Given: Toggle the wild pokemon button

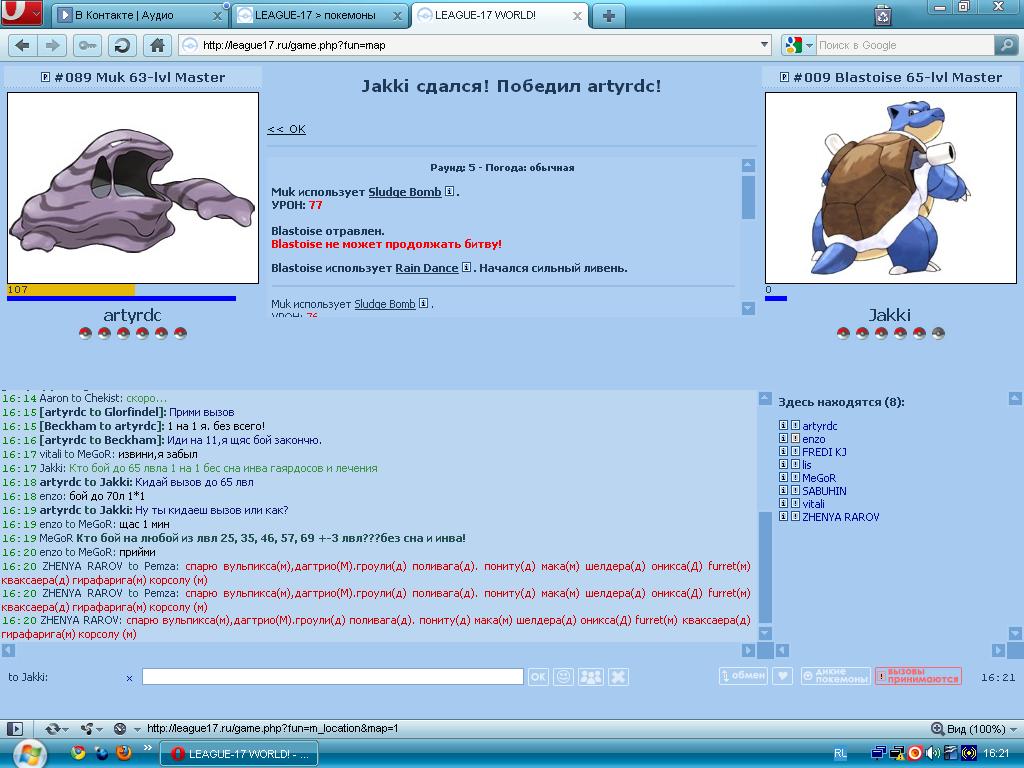Looking at the screenshot, I should 836,676.
